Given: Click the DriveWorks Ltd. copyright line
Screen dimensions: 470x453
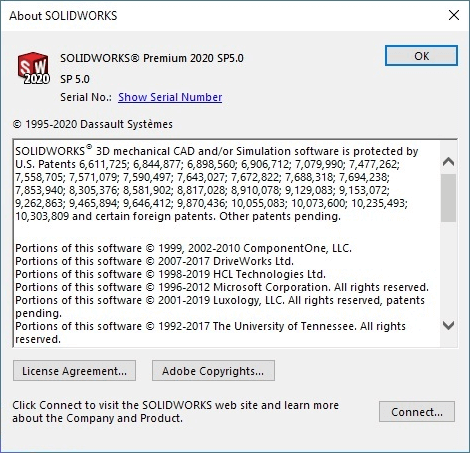Looking at the screenshot, I should point(154,261).
